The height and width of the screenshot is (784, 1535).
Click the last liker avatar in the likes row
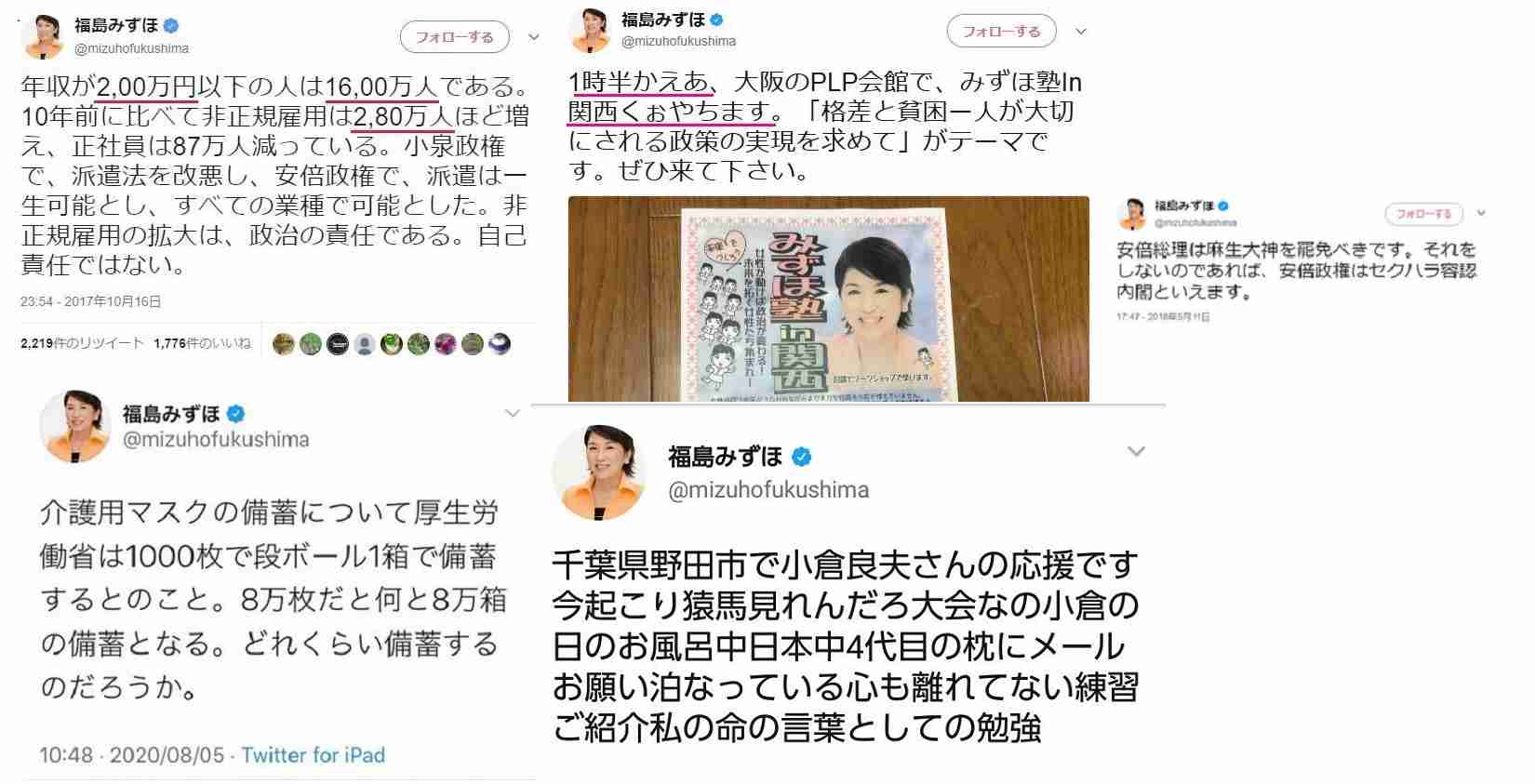pos(500,344)
